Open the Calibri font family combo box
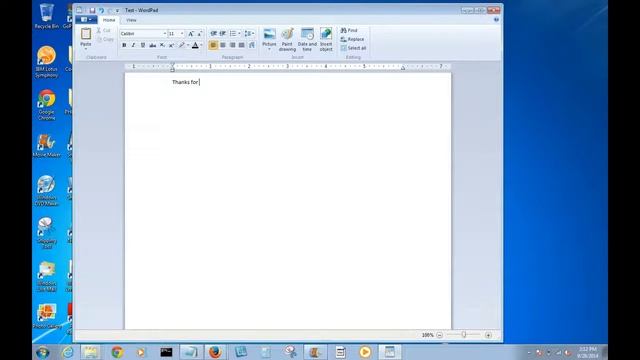 143,33
